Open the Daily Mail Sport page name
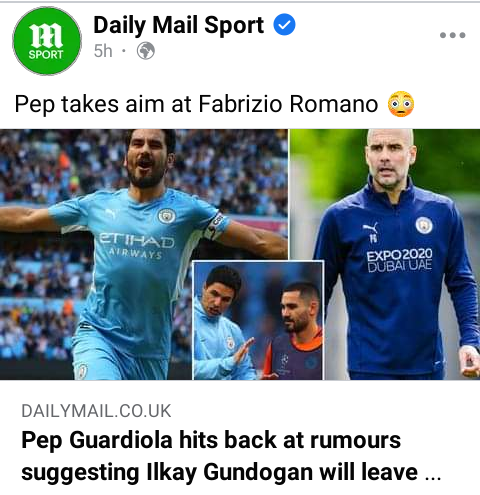This screenshot has width=480, height=495. click(179, 25)
